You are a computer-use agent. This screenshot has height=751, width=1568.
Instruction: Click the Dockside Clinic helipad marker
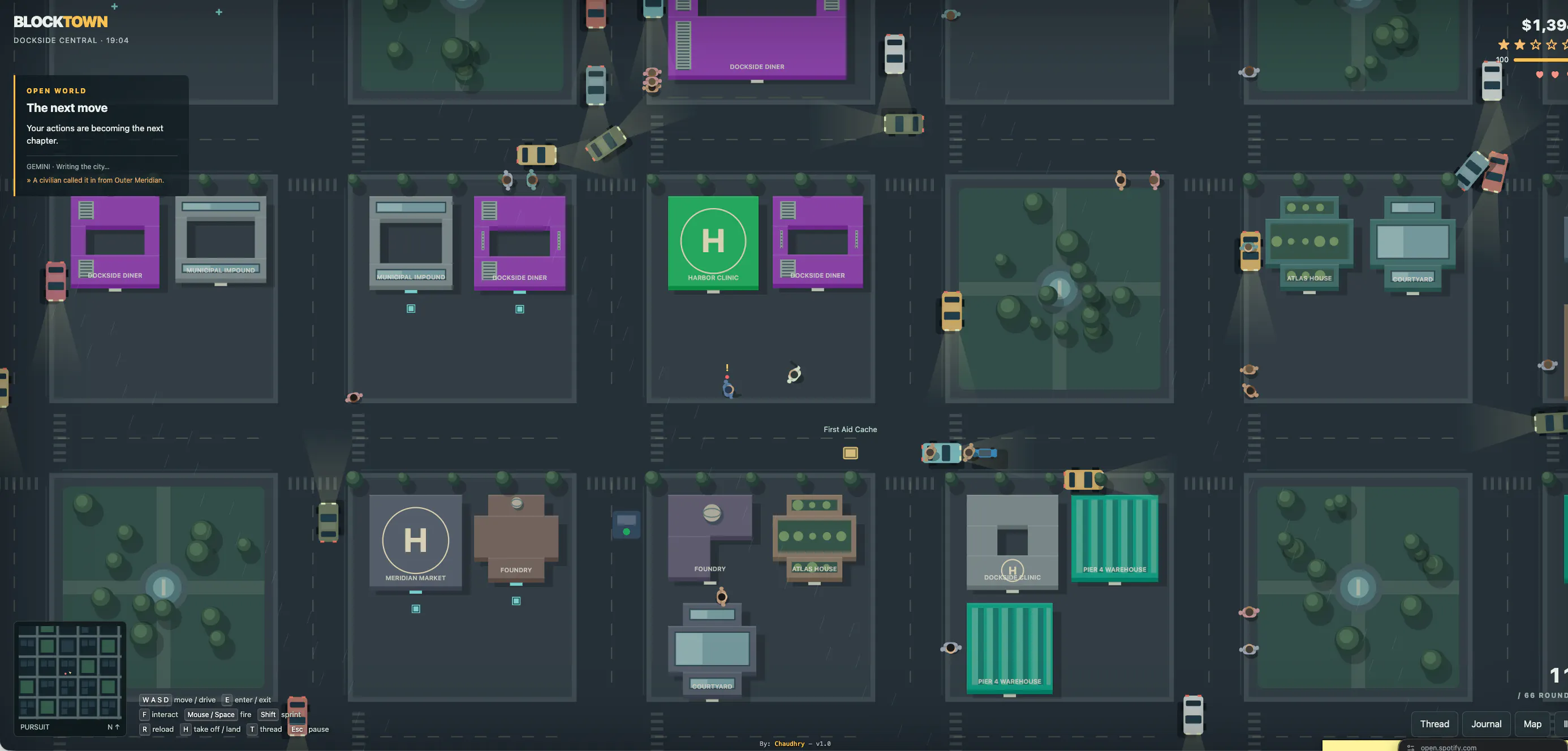point(1011,570)
